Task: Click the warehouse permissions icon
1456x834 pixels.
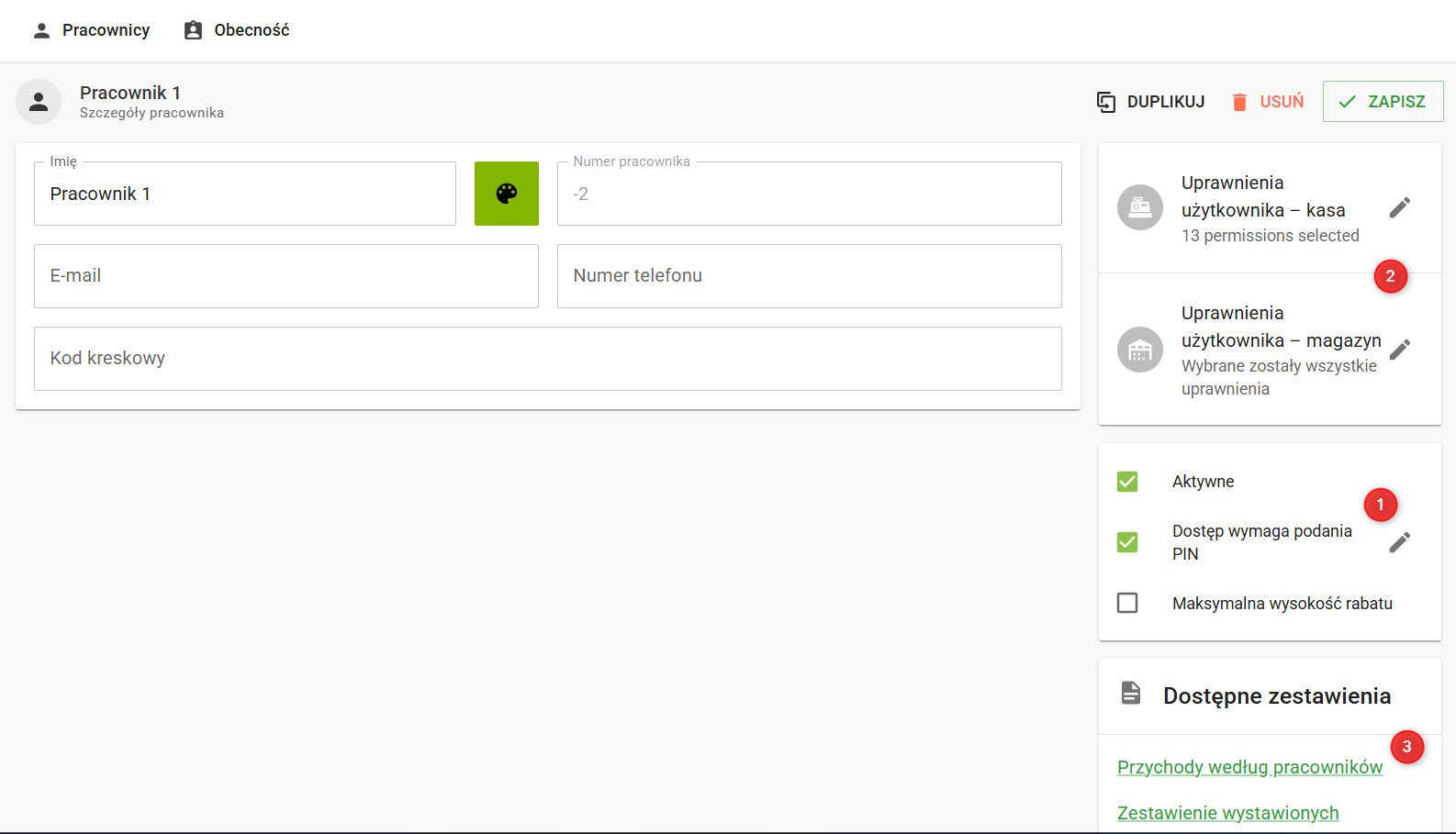Action: 1139,350
